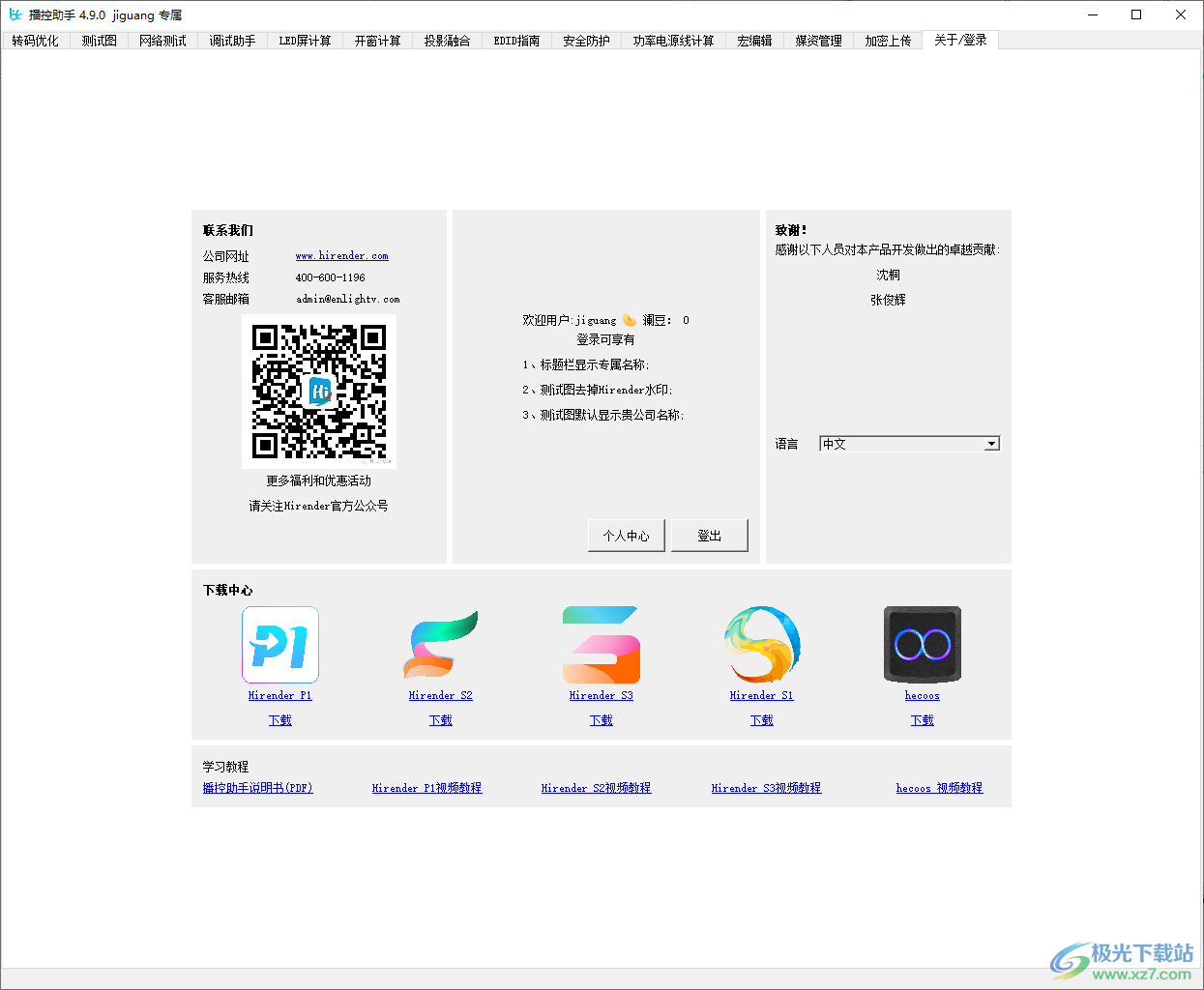
Task: Switch to the 测试图 tab
Action: [98, 41]
